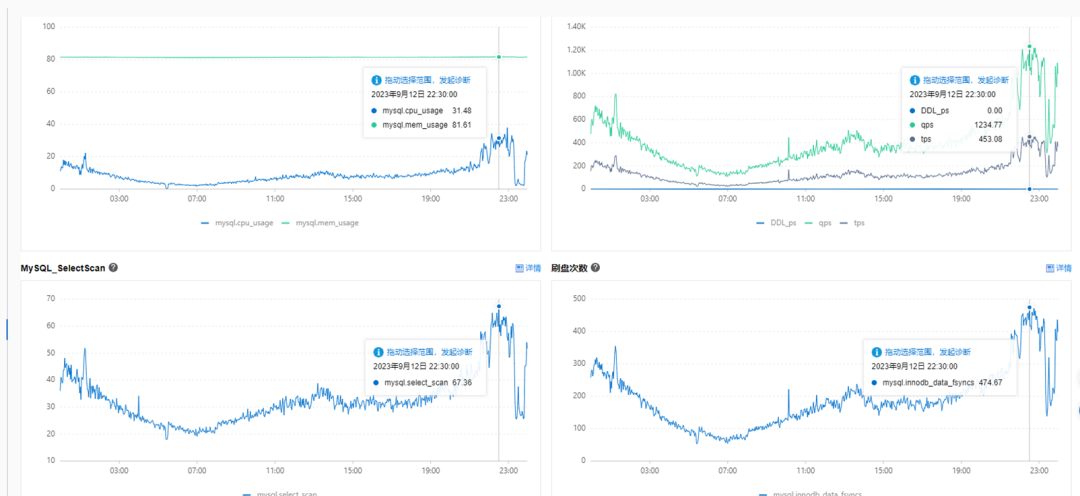Open the help icon beside MySQL_SelectScan
The width and height of the screenshot is (1080, 496).
point(113,267)
